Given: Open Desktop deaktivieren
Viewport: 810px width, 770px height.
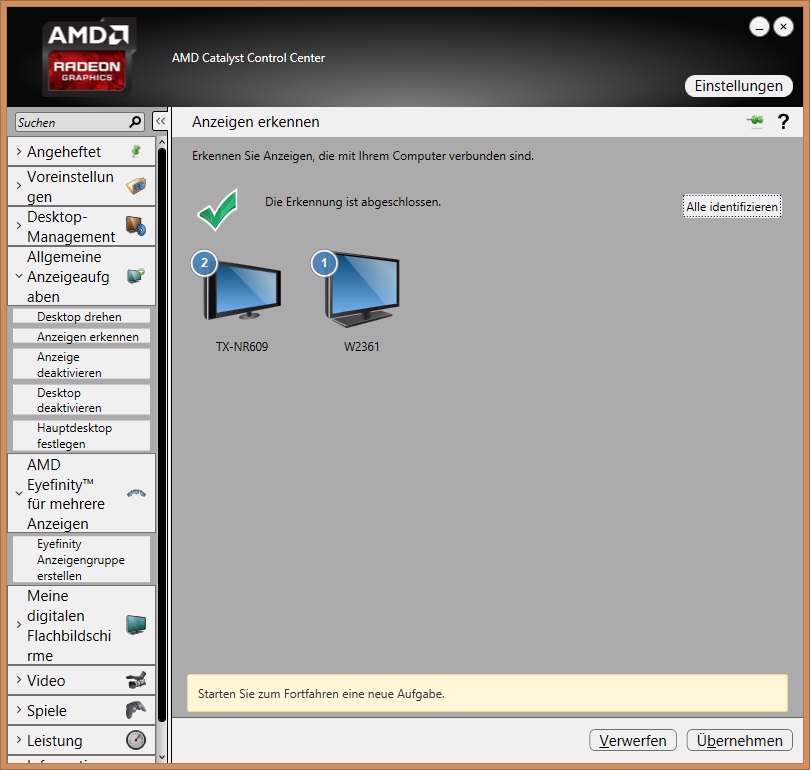Looking at the screenshot, I should [82, 400].
